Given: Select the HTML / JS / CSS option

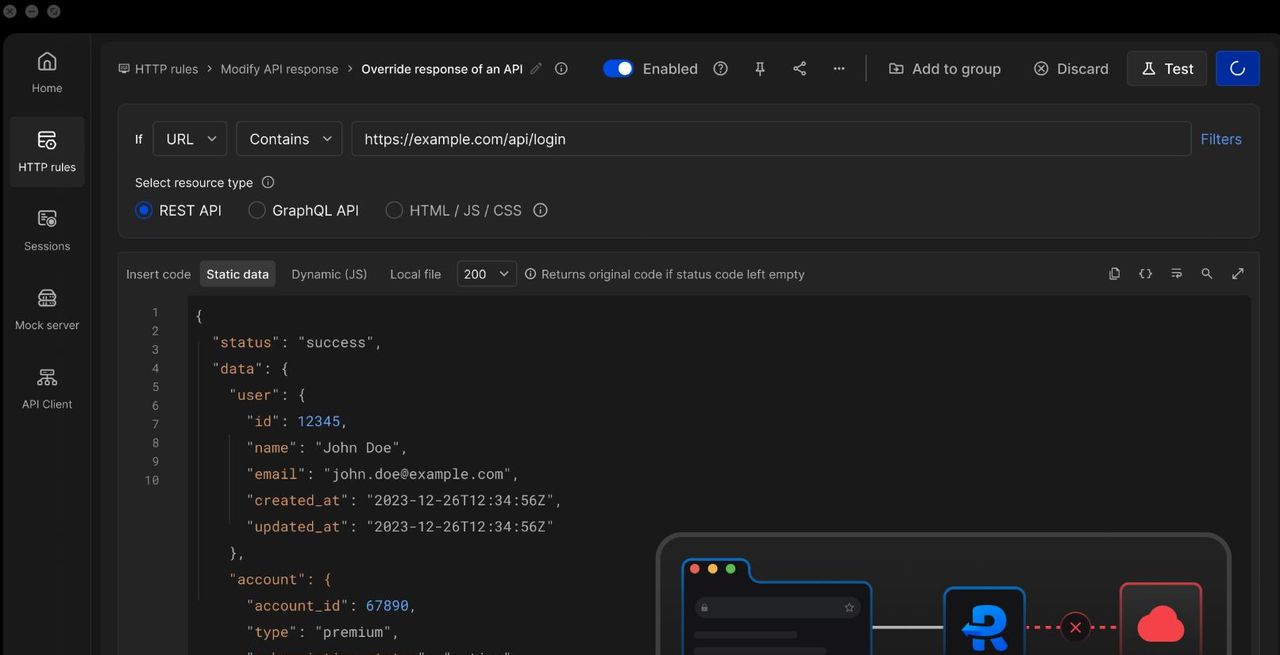Looking at the screenshot, I should [394, 210].
